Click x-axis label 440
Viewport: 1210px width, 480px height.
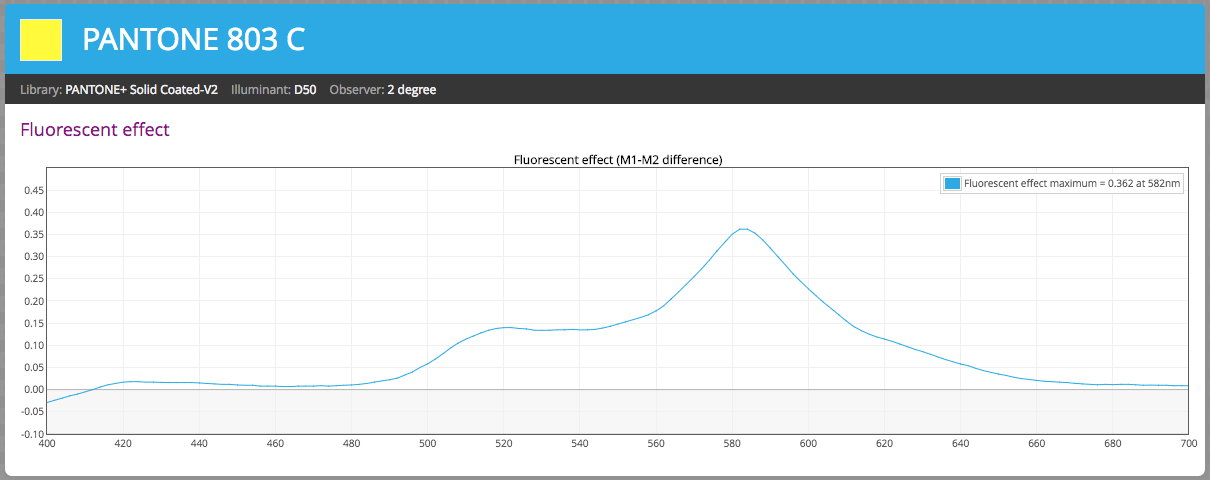click(199, 442)
